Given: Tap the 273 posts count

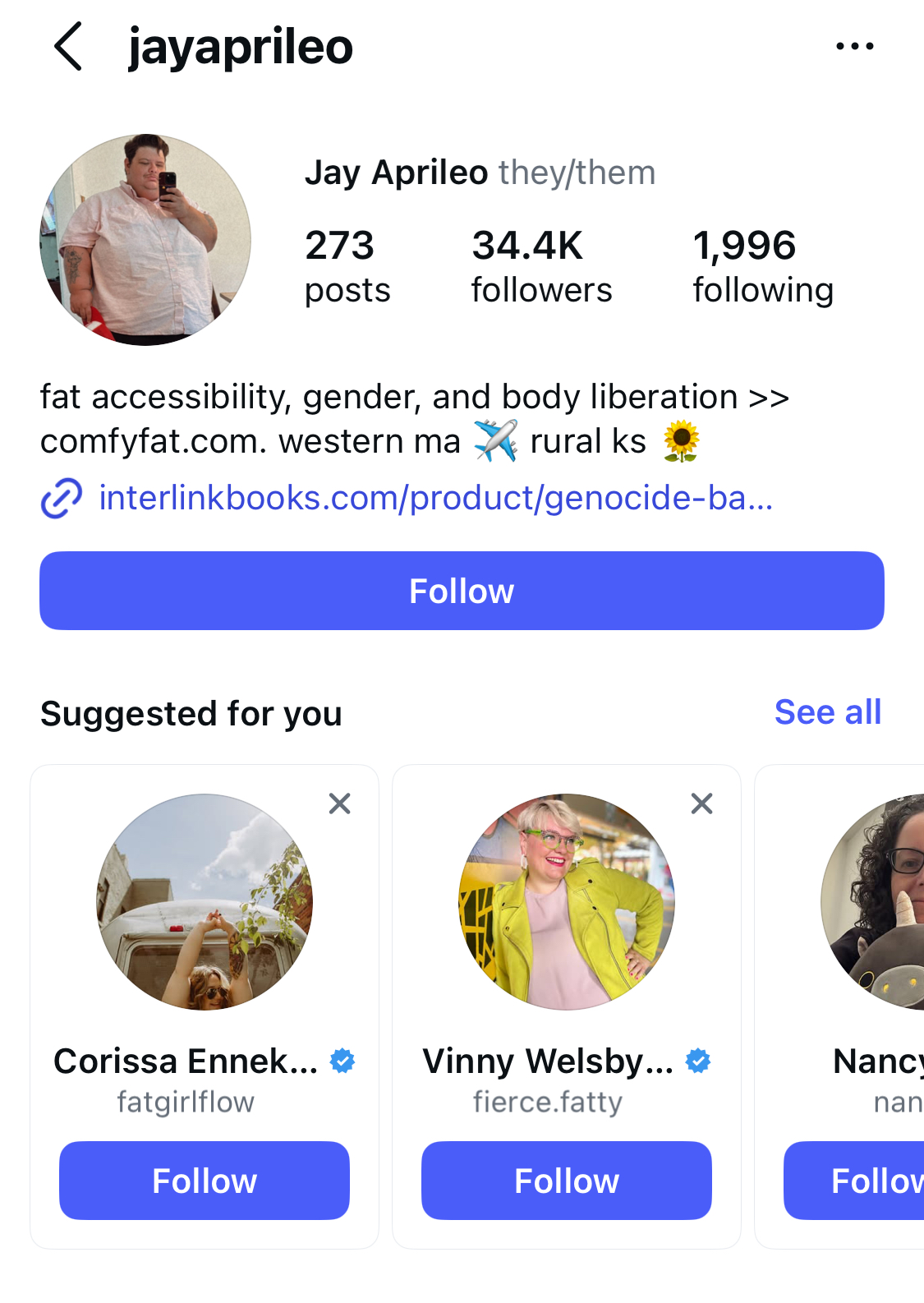Looking at the screenshot, I should (x=347, y=267).
